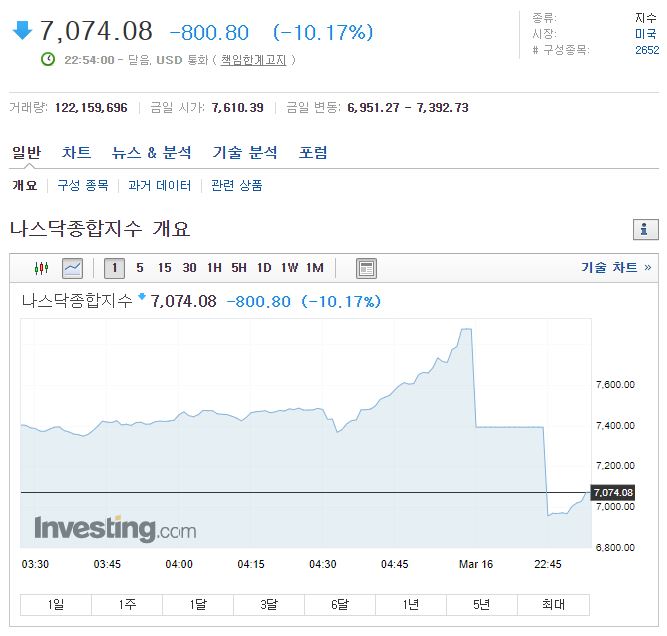The image size is (667, 636).
Task: Click the 7,074.08 price marker on chart axis
Action: (613, 492)
